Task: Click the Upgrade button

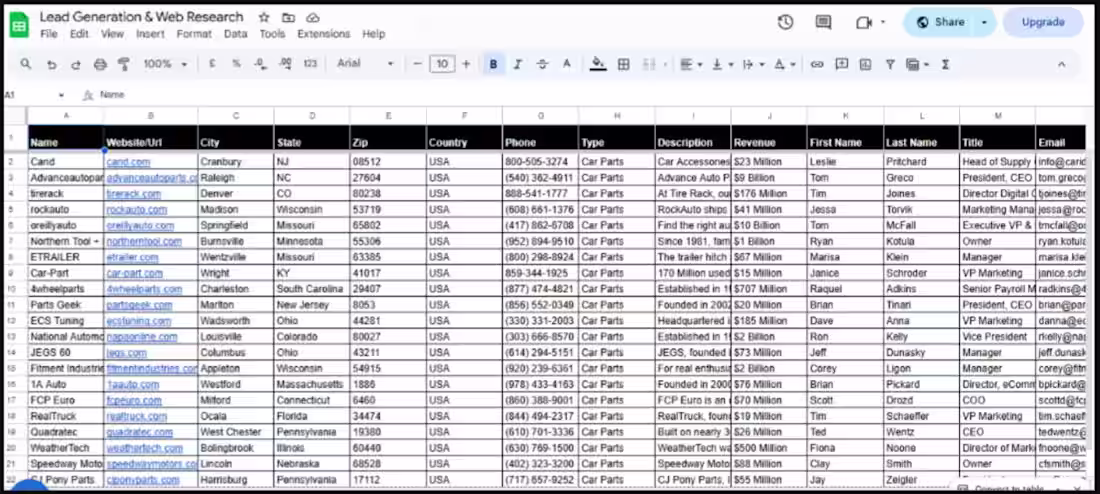Action: click(1042, 22)
